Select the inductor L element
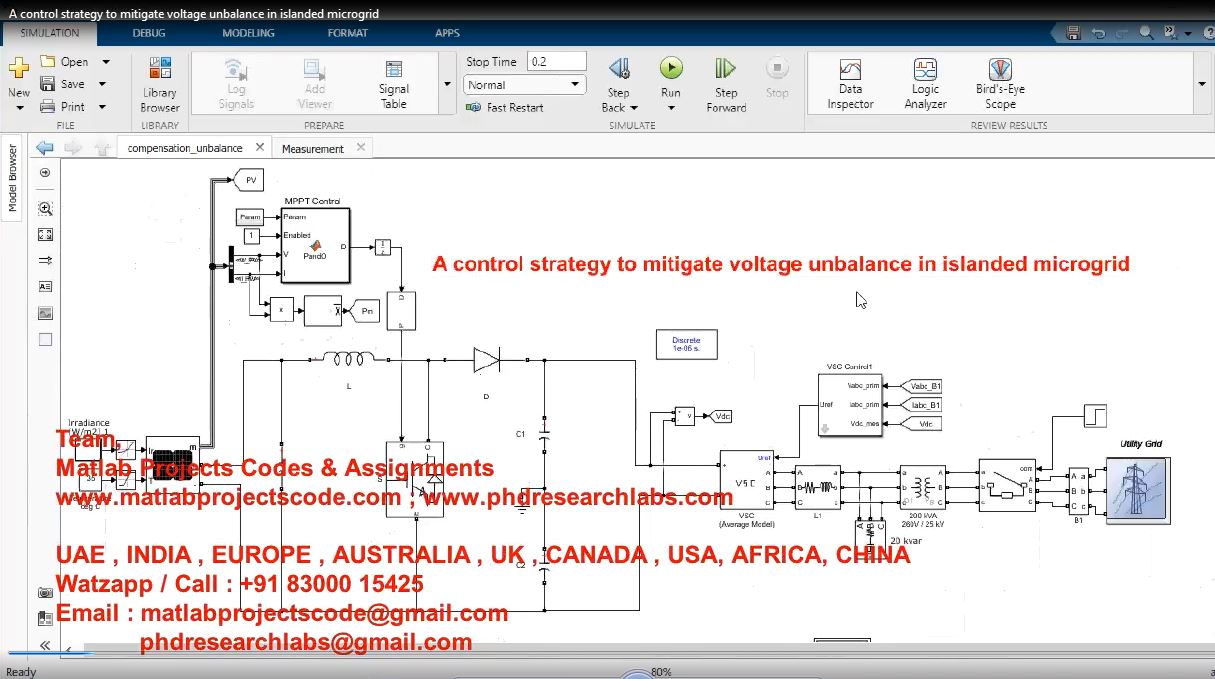Image resolution: width=1215 pixels, height=679 pixels. pos(348,359)
